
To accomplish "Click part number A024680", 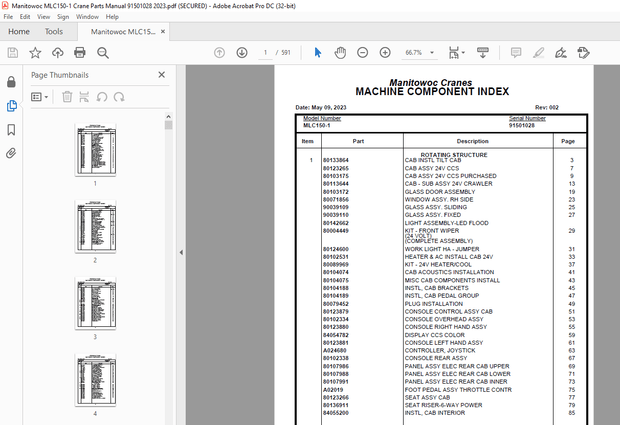I will click(x=335, y=350).
